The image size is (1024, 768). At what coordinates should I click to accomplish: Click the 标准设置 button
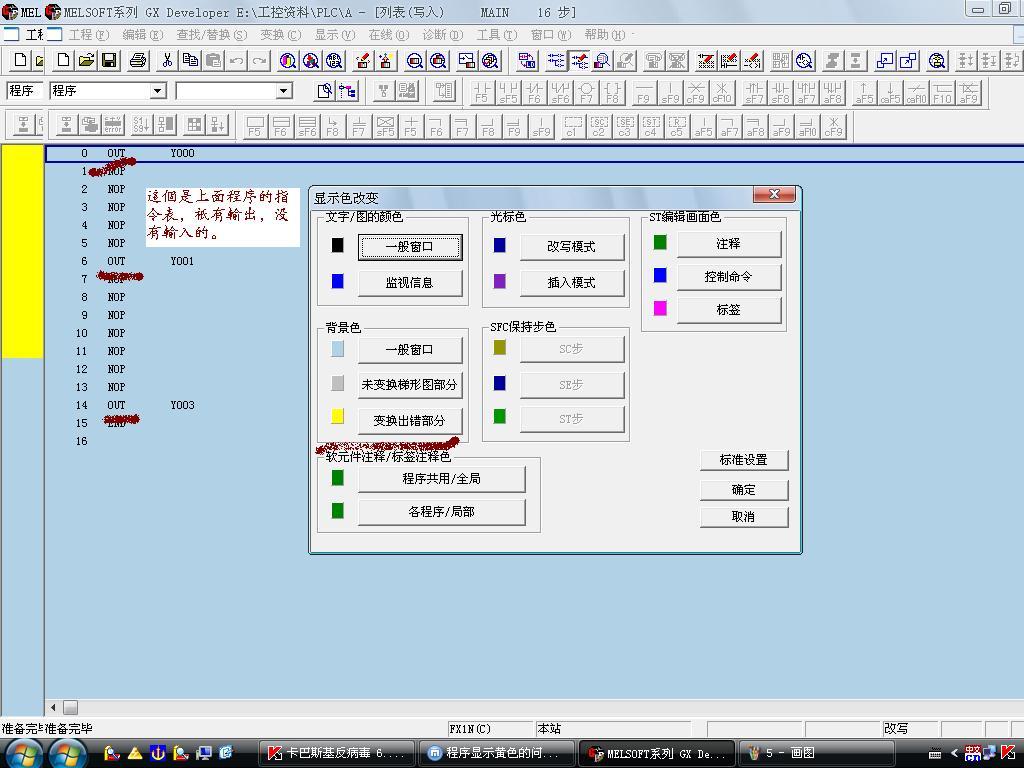tap(743, 460)
